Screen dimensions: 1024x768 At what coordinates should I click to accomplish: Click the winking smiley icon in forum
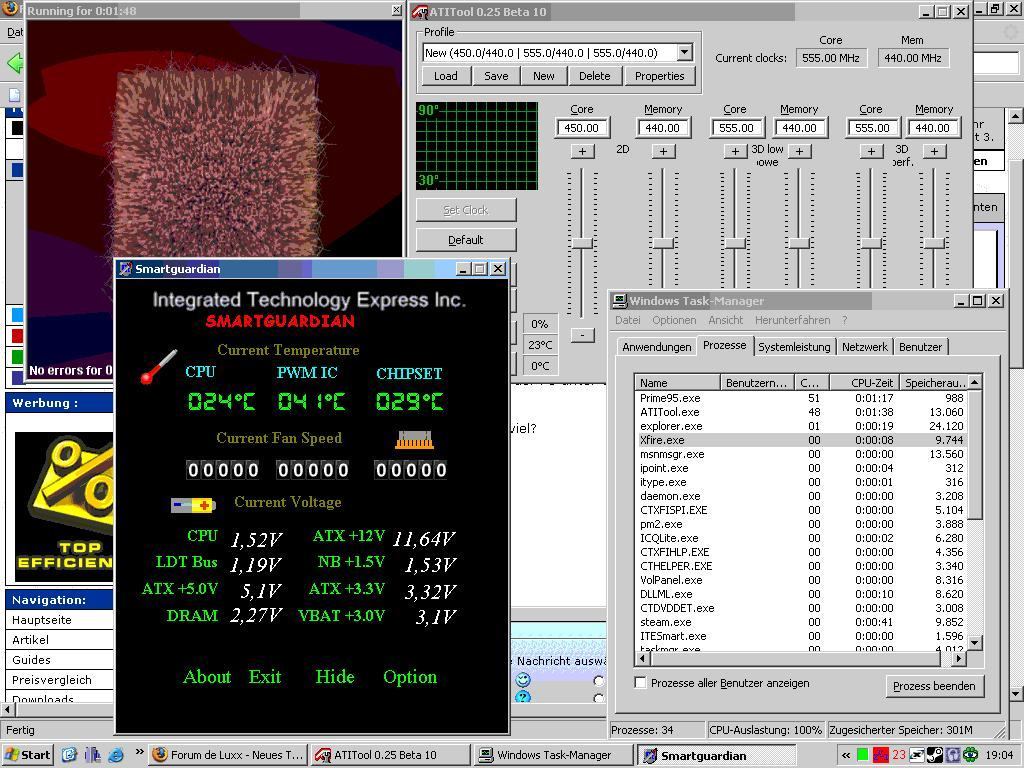pos(523,680)
